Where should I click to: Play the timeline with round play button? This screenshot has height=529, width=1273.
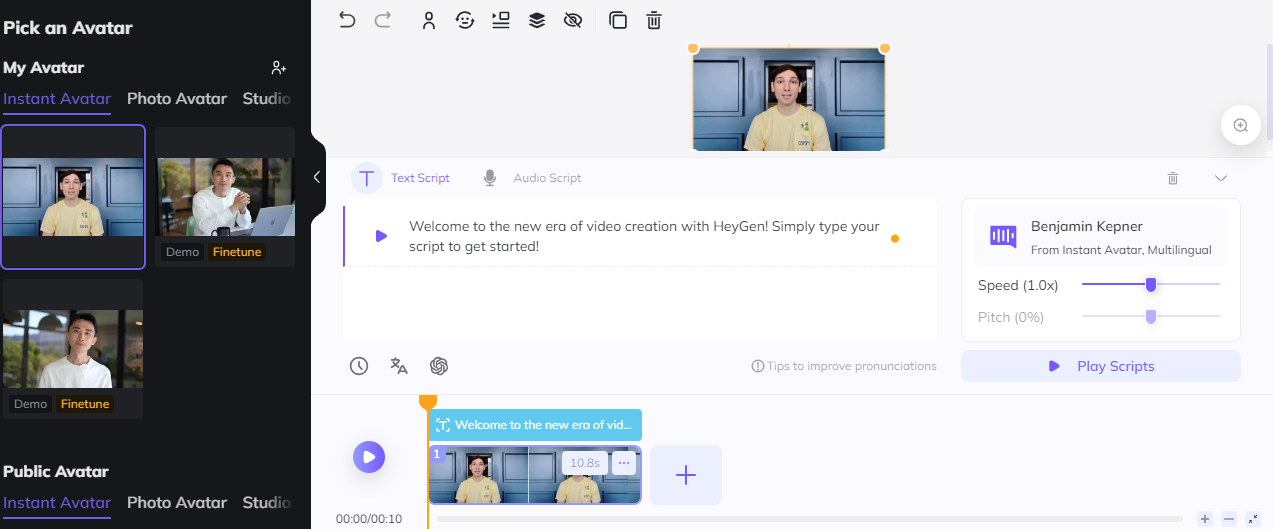369,457
